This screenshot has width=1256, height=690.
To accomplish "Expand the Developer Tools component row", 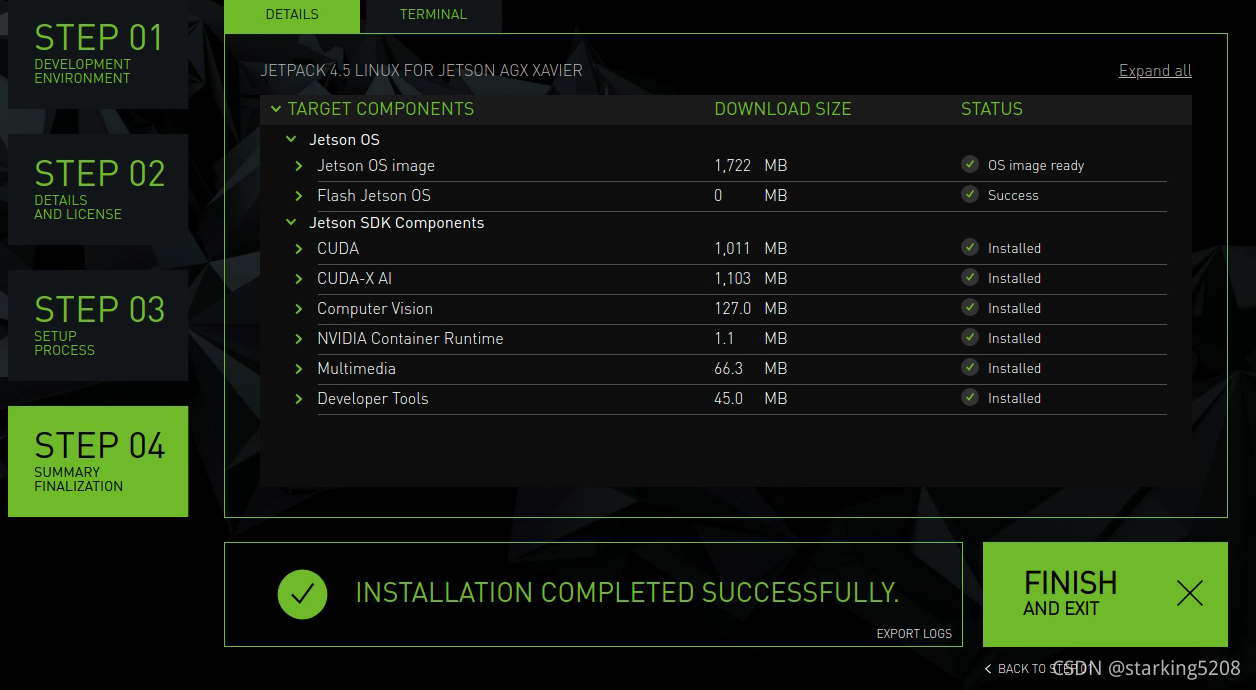I will (x=299, y=399).
